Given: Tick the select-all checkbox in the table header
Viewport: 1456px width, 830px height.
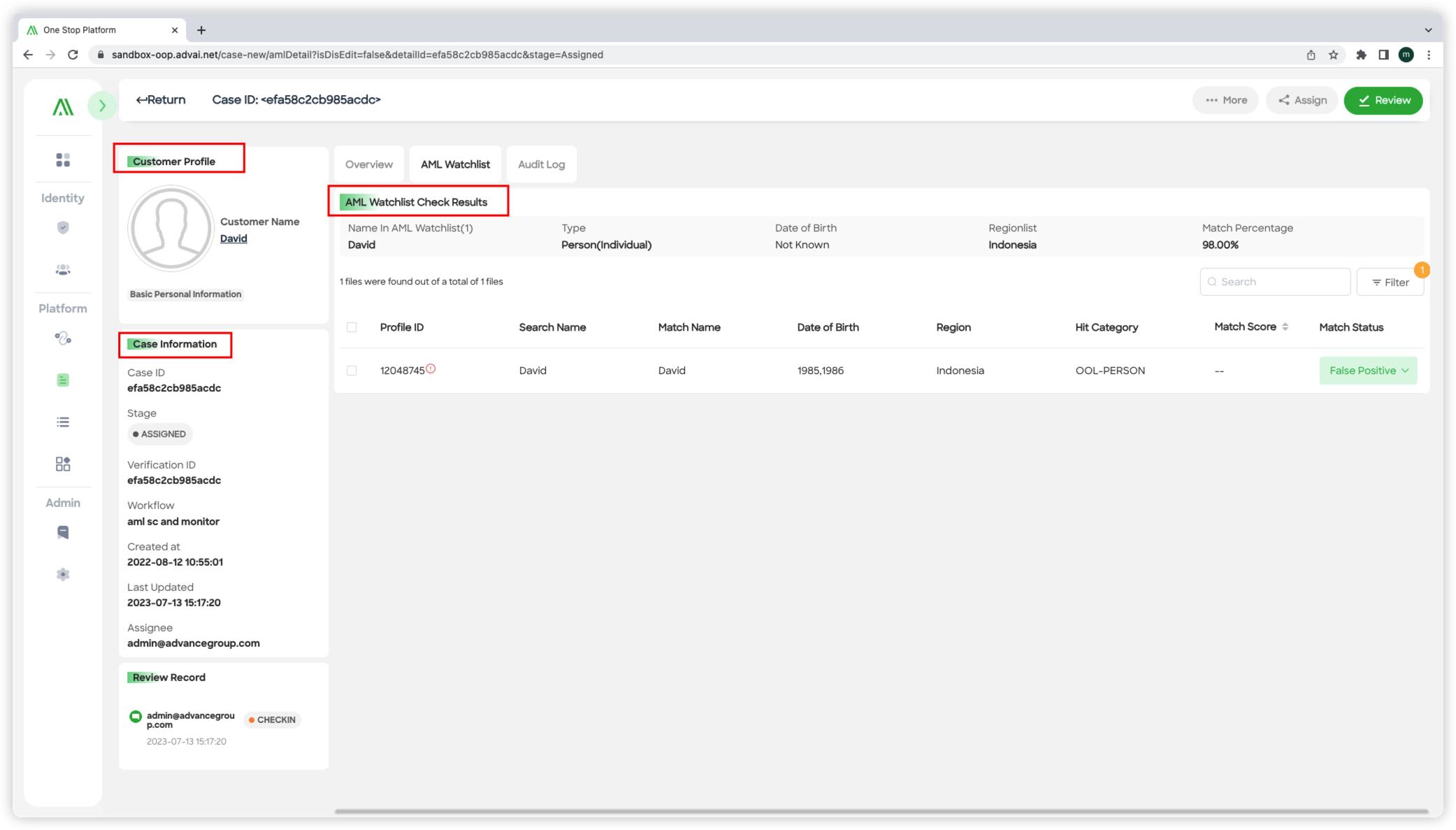Looking at the screenshot, I should click(x=352, y=327).
